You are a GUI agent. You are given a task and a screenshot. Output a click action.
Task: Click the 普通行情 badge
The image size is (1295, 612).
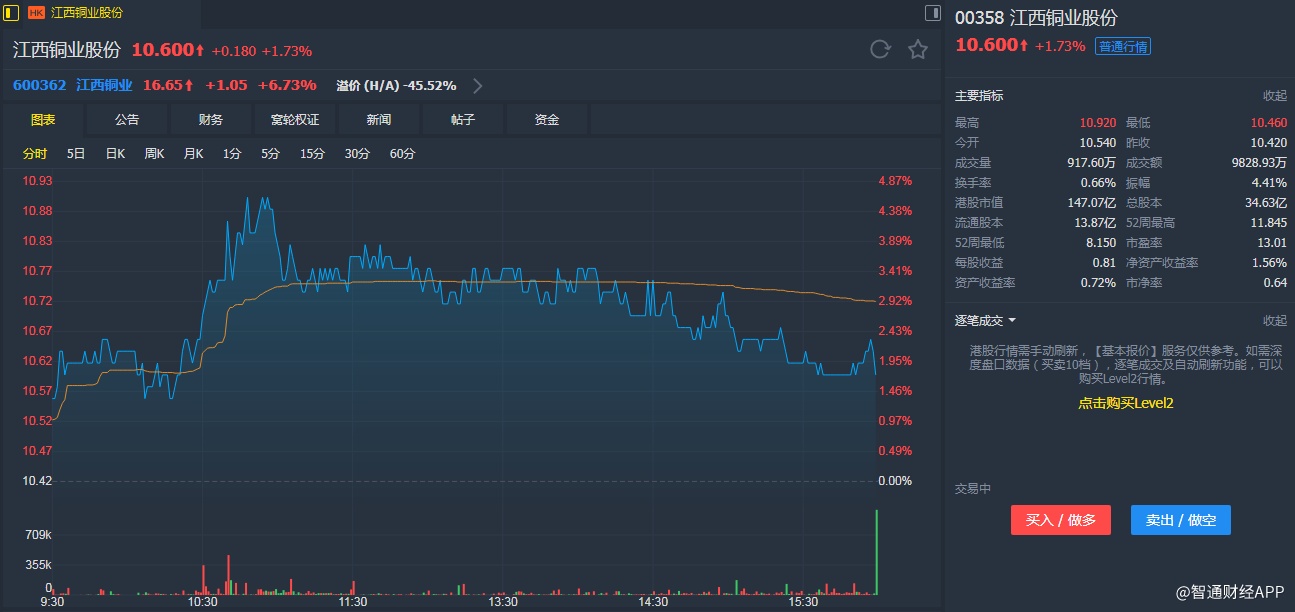point(1123,46)
